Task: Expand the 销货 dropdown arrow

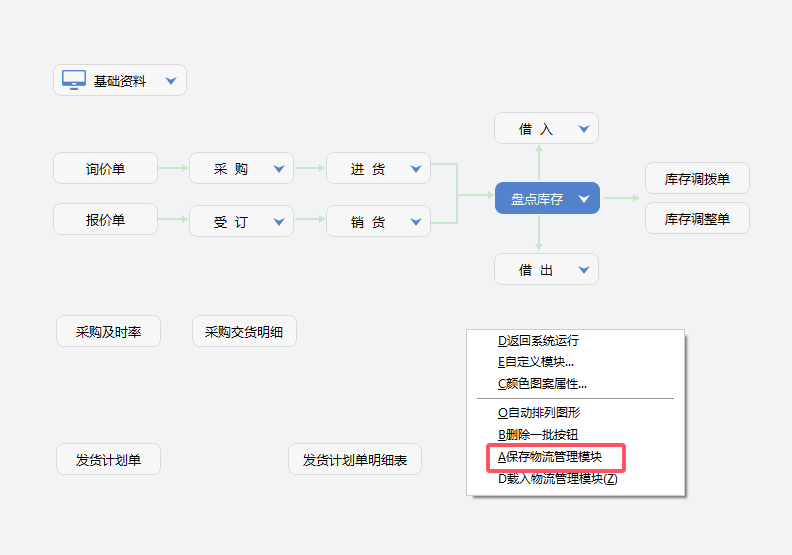Action: pos(416,221)
